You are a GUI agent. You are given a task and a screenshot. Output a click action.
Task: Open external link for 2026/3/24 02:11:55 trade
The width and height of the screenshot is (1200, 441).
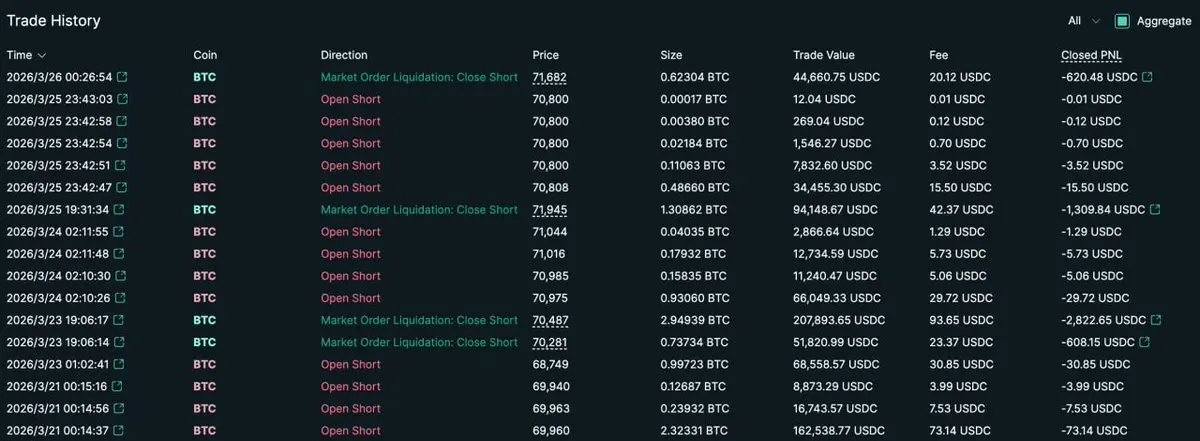coord(120,232)
